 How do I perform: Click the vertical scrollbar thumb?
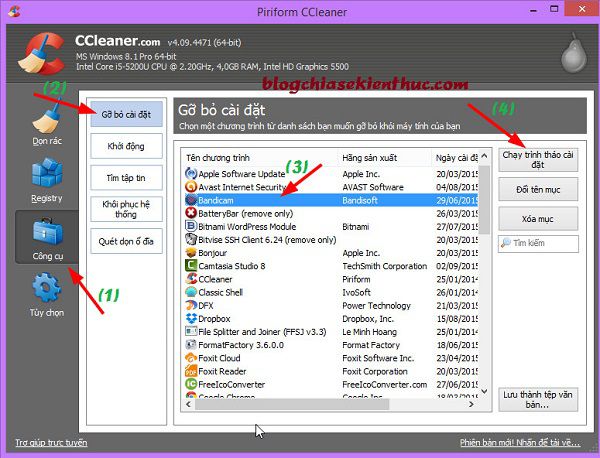(x=484, y=199)
